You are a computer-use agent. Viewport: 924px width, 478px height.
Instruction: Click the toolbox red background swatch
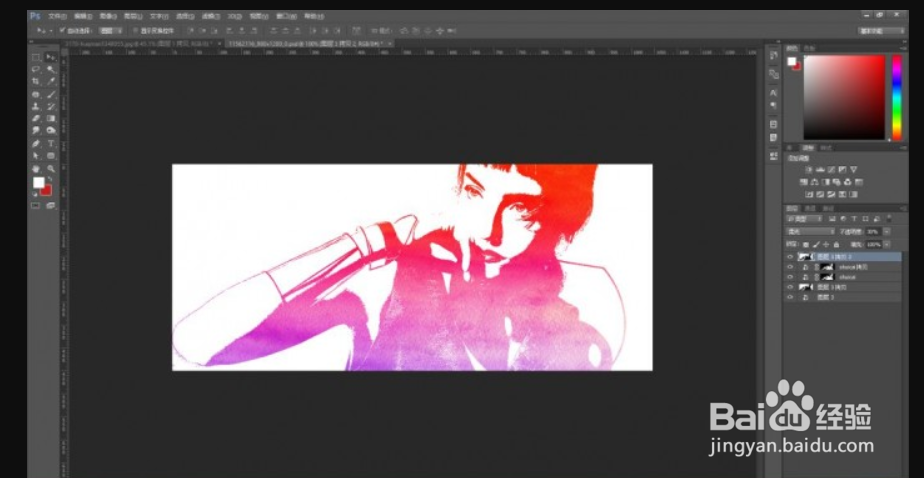(46, 190)
